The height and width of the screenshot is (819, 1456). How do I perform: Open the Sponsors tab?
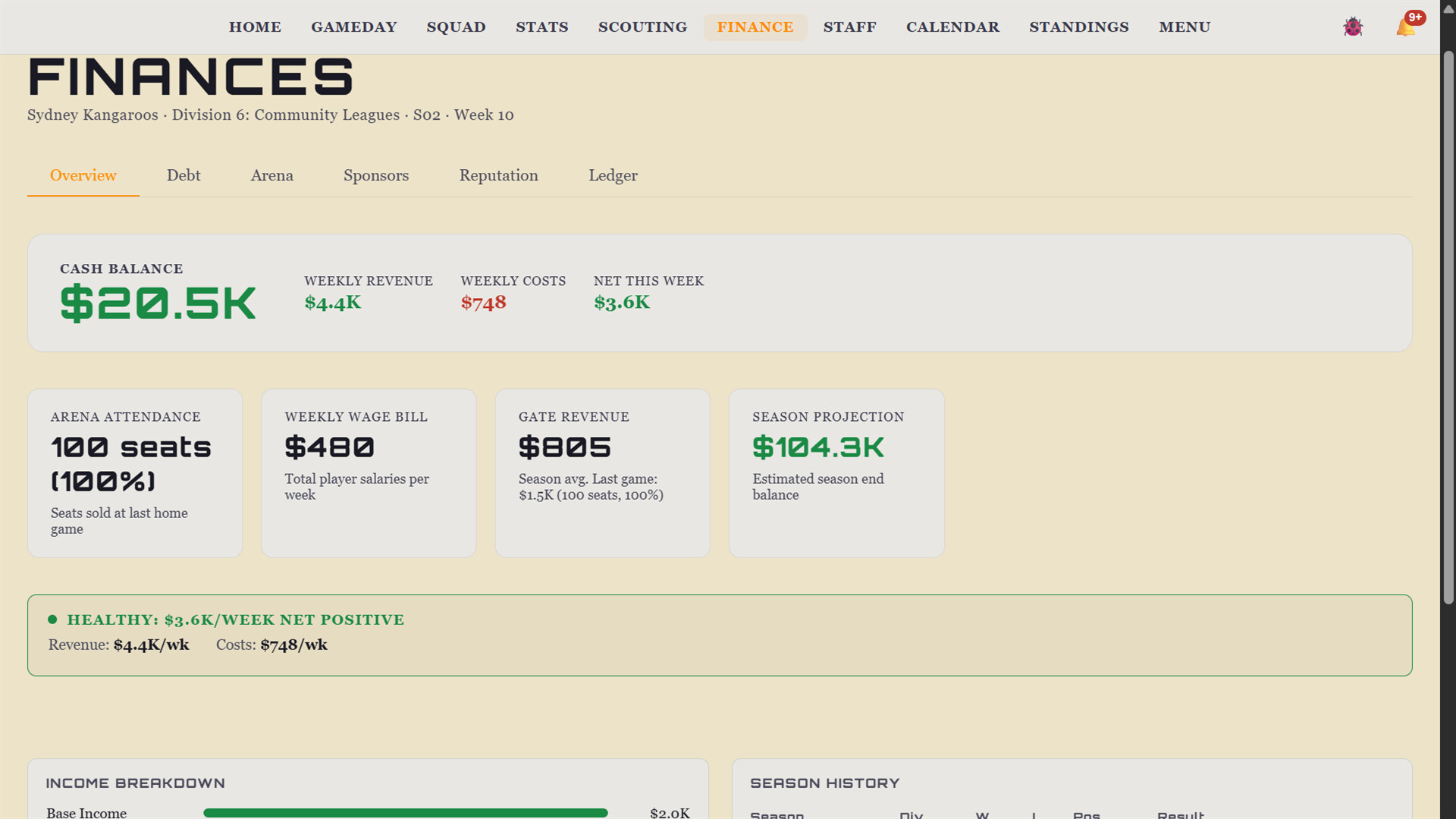[x=376, y=176]
